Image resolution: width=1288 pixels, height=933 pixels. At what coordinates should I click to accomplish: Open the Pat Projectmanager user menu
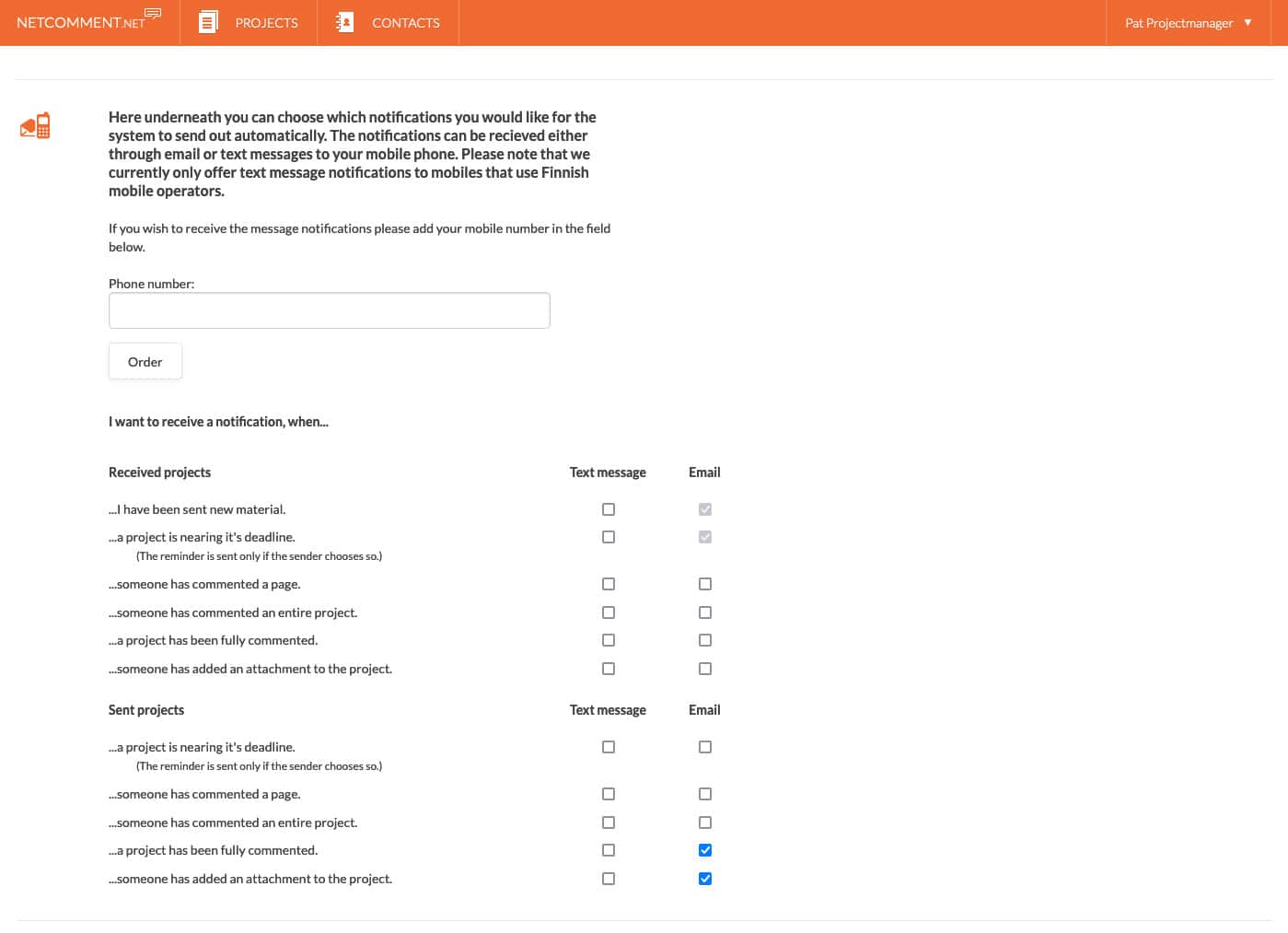tap(1178, 23)
